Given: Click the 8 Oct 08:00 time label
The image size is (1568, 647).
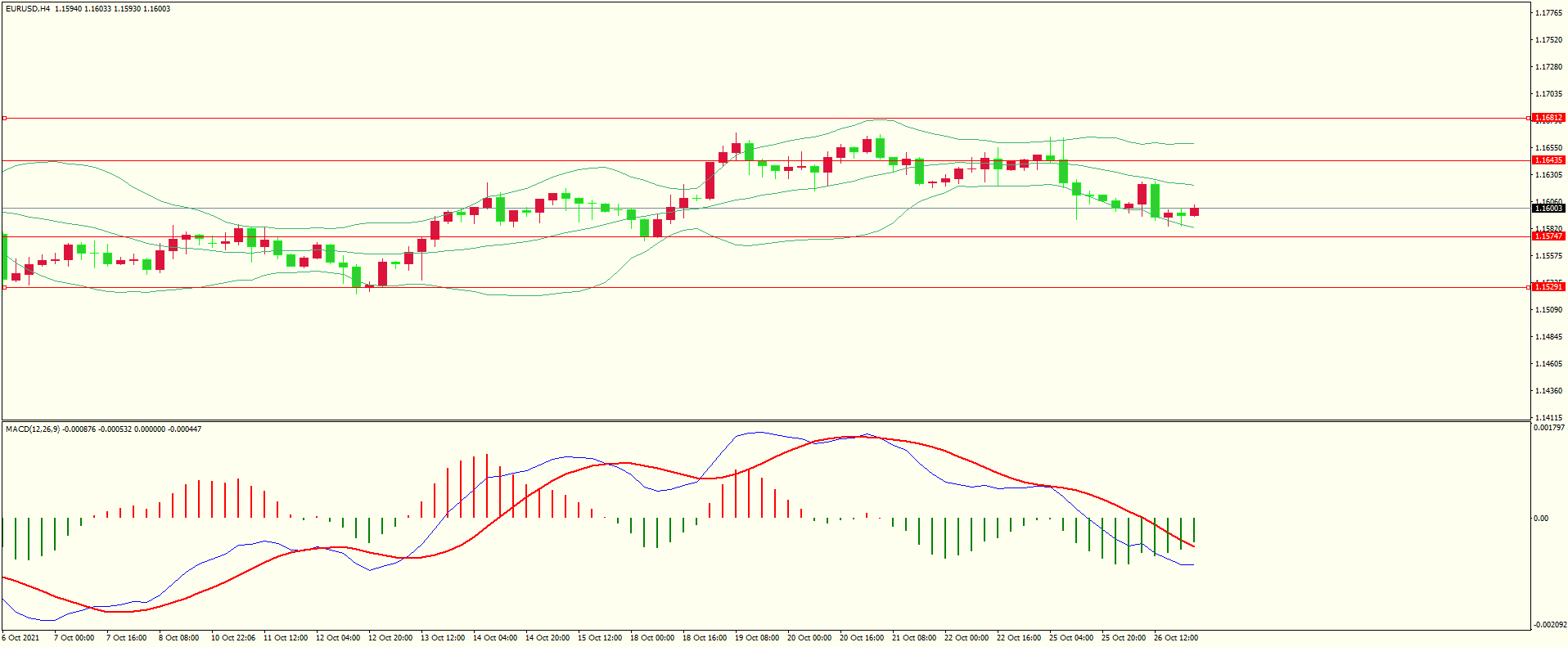Looking at the screenshot, I should point(179,638).
